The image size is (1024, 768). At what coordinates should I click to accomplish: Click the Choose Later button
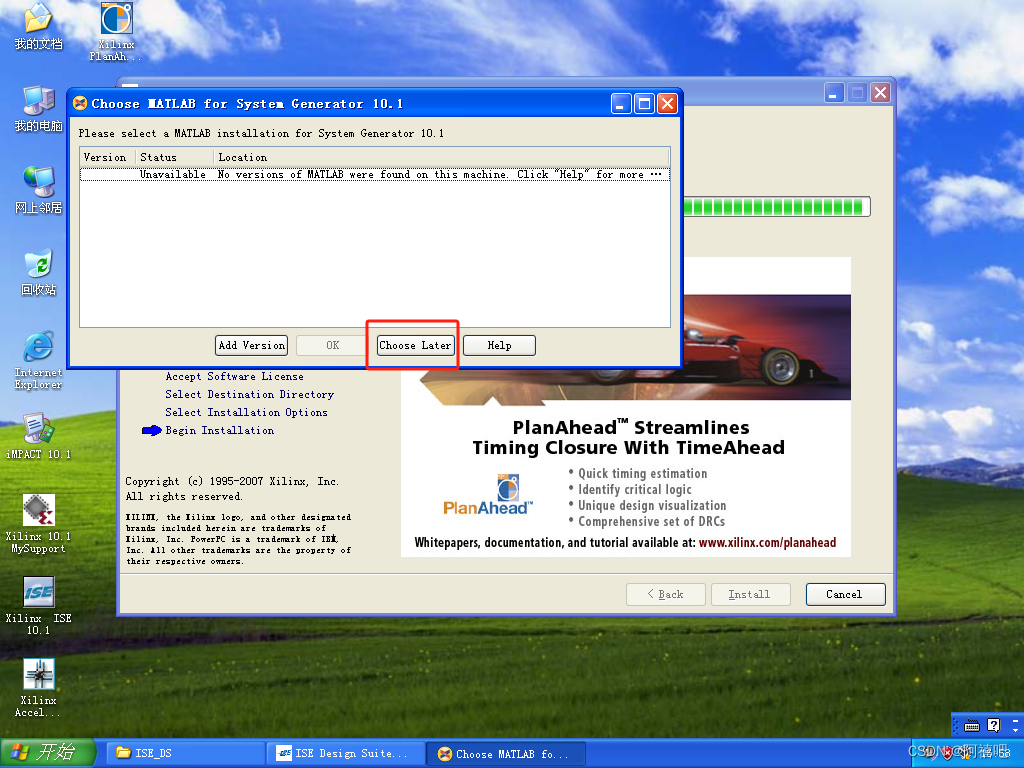pyautogui.click(x=415, y=345)
